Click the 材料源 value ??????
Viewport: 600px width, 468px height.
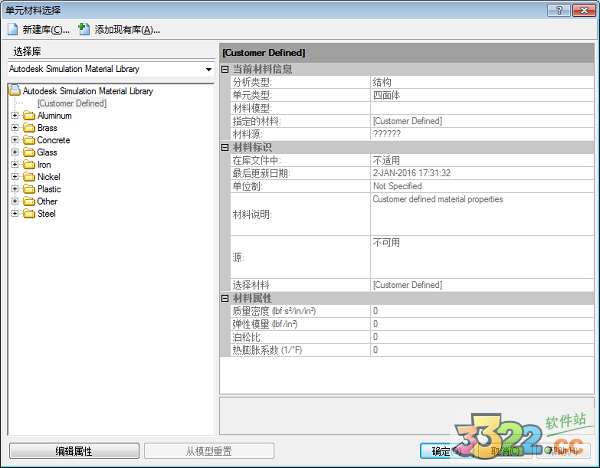387,134
